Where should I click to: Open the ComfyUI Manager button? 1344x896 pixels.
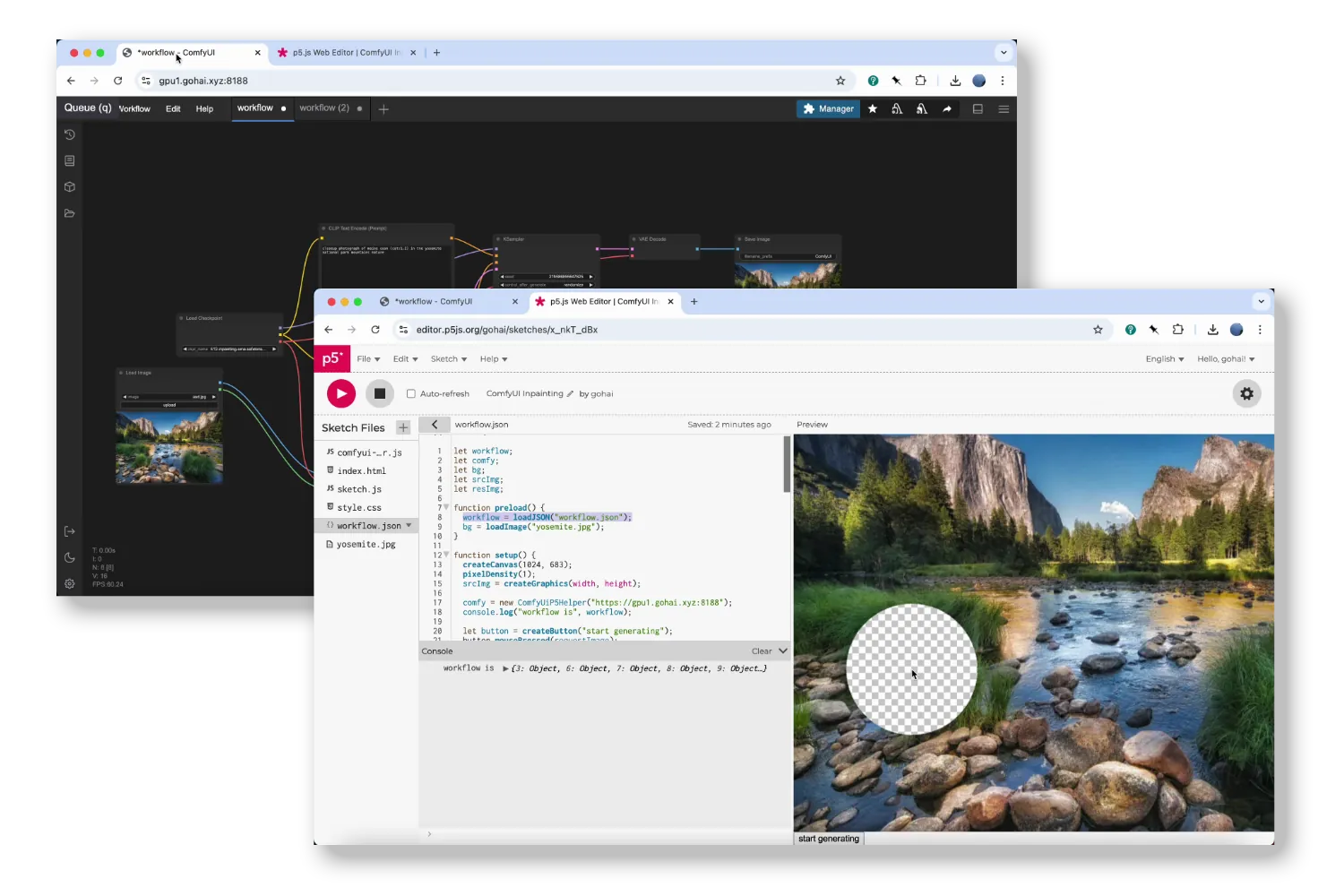coord(829,108)
